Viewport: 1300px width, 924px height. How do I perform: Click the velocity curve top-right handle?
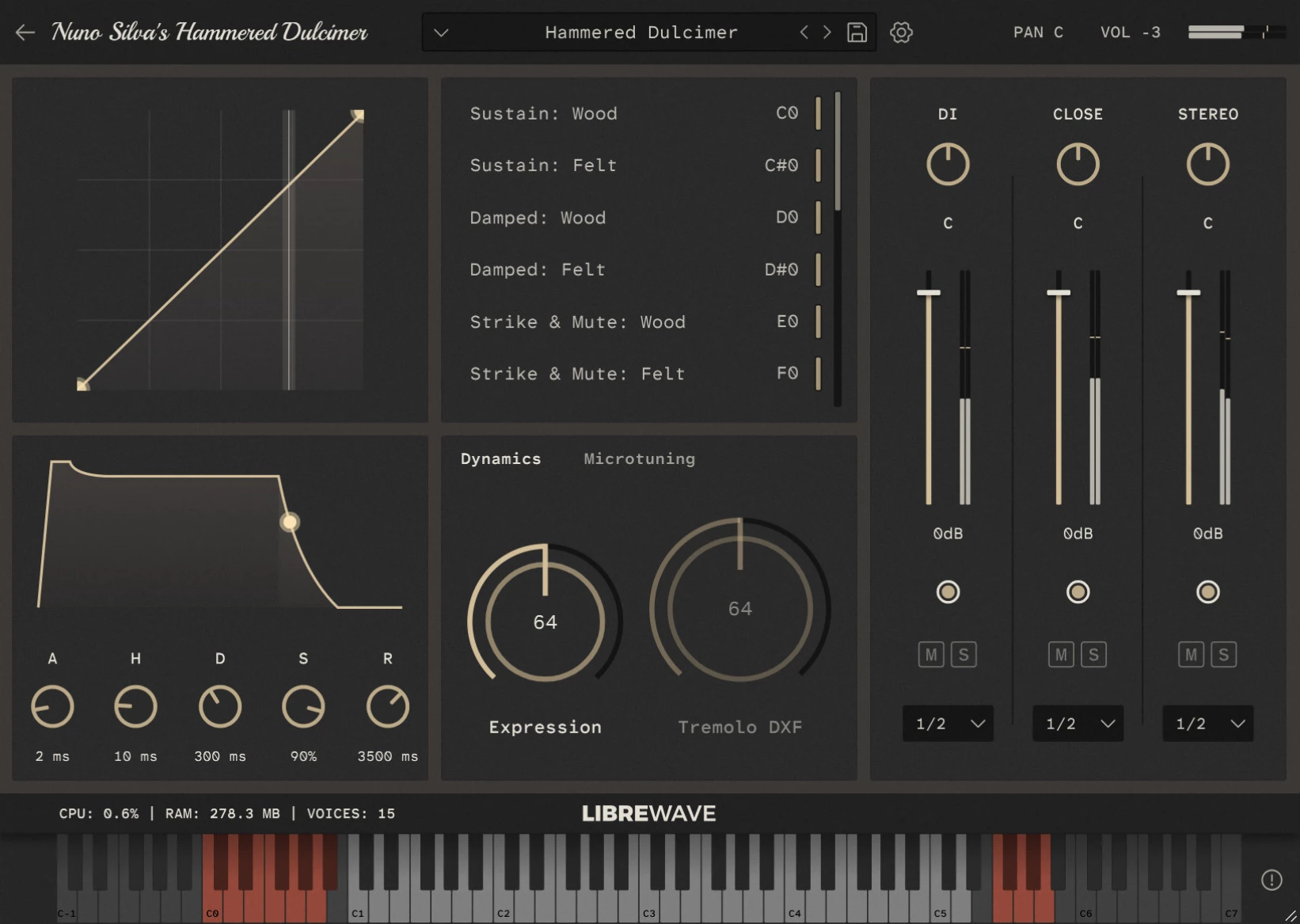pyautogui.click(x=358, y=116)
